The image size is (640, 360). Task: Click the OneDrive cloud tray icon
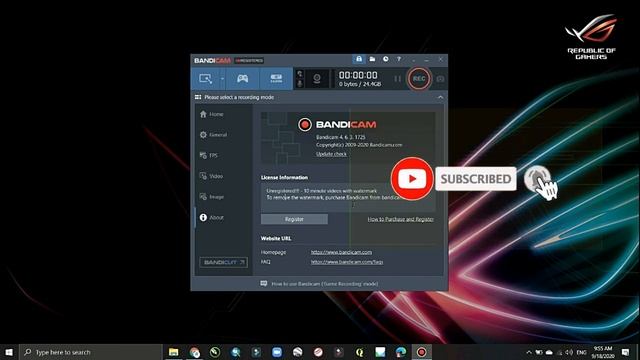coord(549,352)
